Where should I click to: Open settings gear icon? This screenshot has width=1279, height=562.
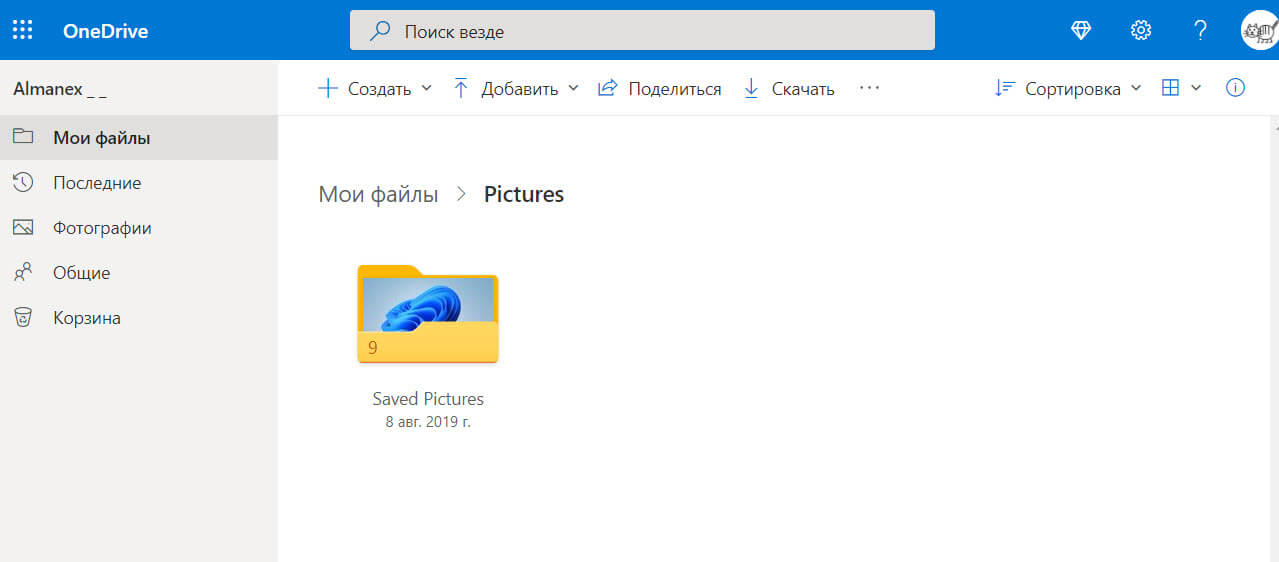pyautogui.click(x=1141, y=30)
